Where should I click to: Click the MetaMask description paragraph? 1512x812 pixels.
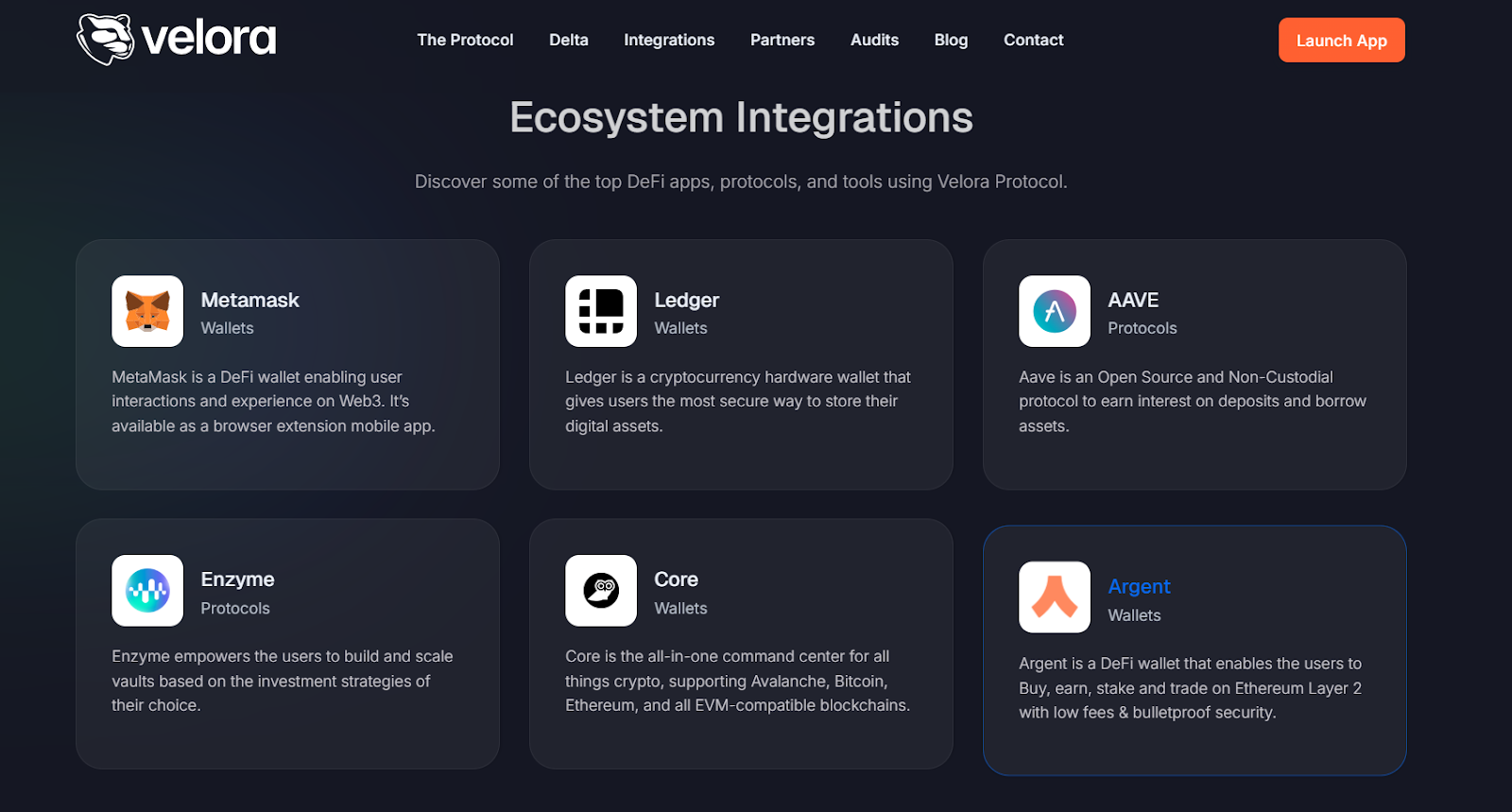point(274,402)
